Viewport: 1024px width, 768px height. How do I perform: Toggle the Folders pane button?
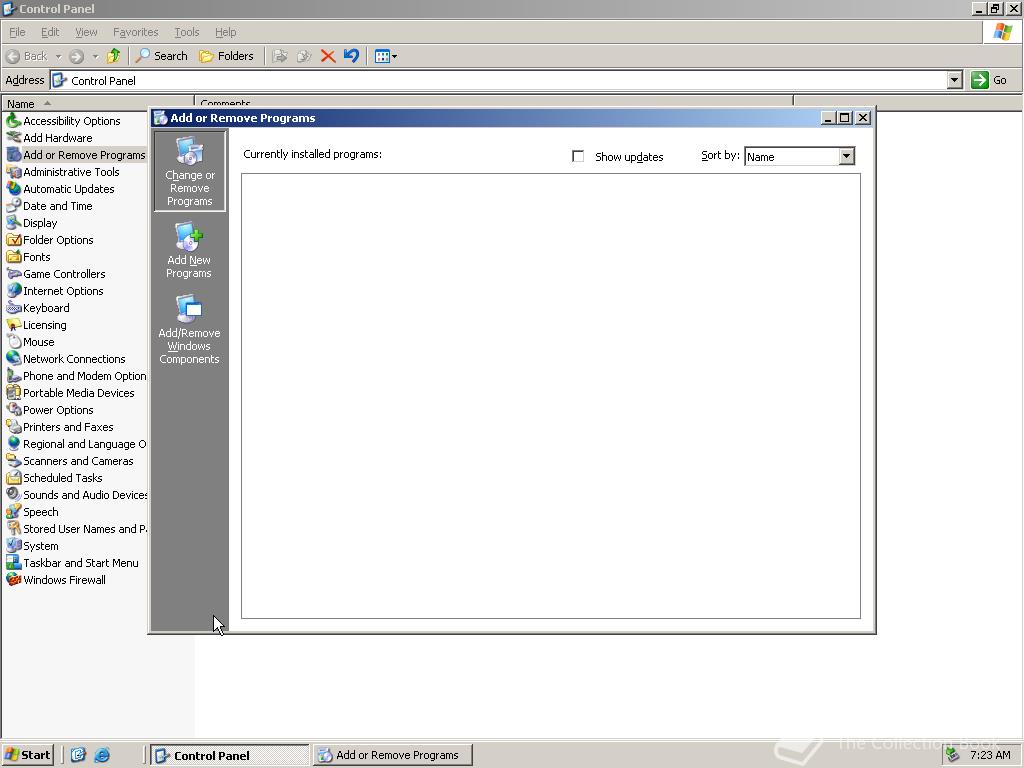click(x=226, y=56)
